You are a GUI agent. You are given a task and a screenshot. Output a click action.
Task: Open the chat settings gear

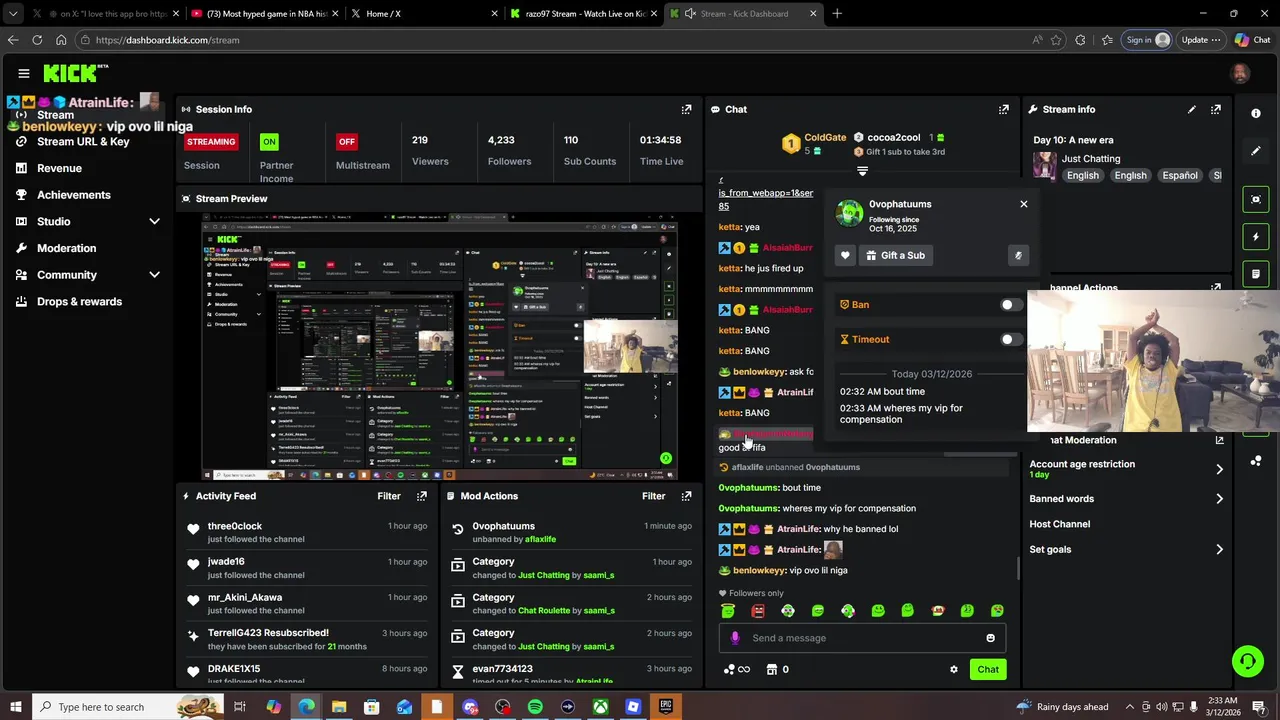954,669
